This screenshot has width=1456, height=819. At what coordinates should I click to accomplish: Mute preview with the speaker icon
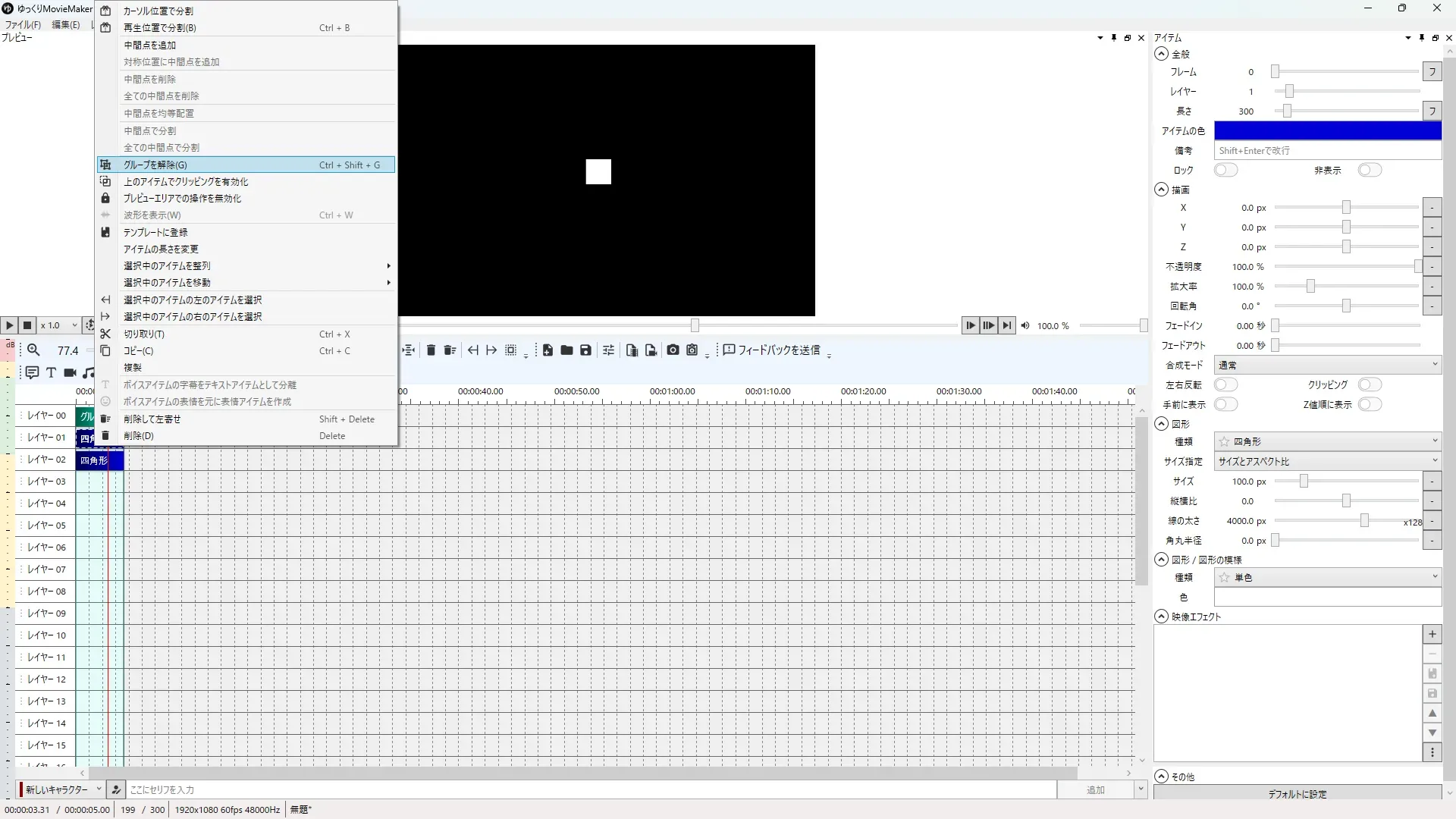pyautogui.click(x=1025, y=325)
